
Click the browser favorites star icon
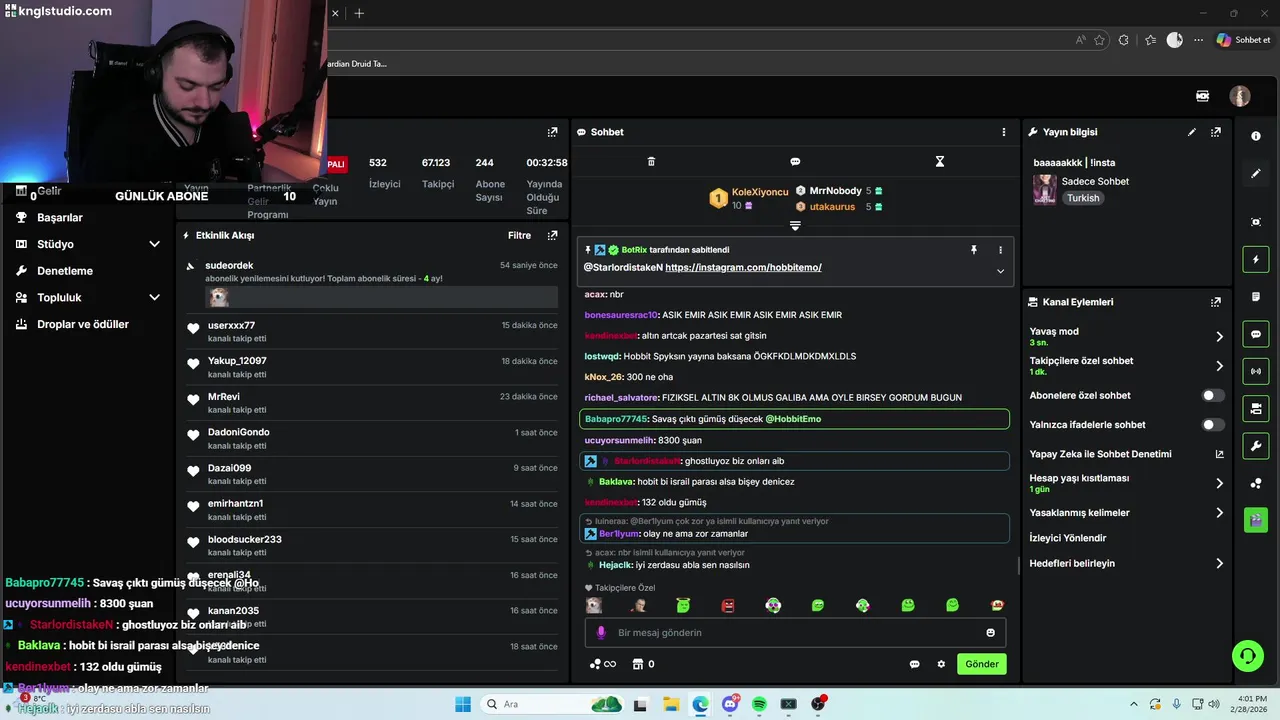tap(1100, 40)
